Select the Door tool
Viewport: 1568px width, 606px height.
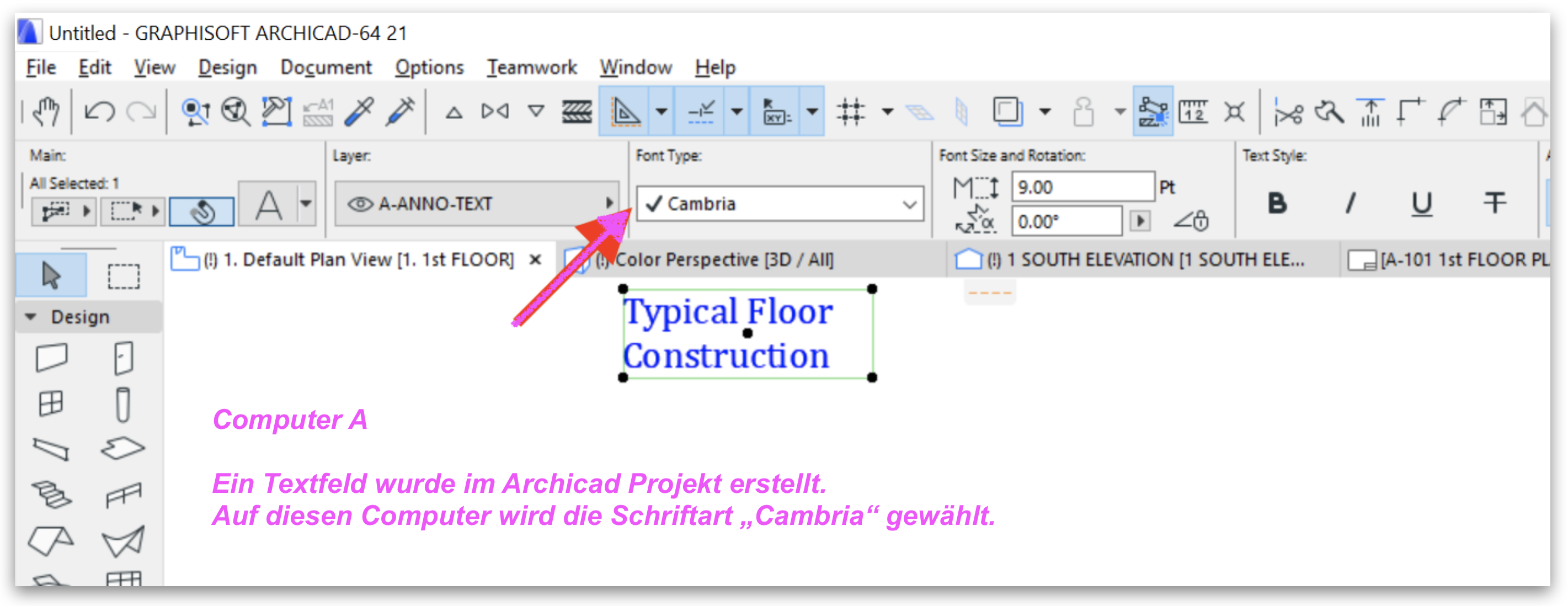pos(123,358)
